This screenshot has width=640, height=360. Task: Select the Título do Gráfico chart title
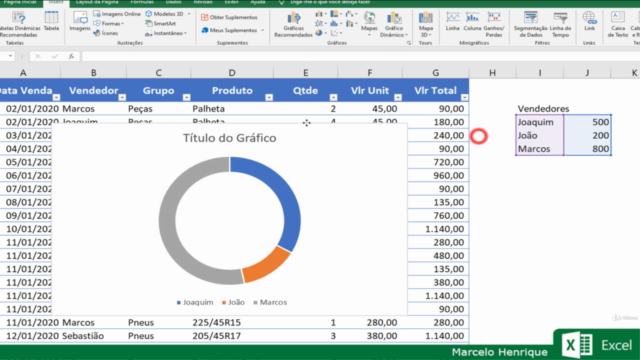pos(229,138)
